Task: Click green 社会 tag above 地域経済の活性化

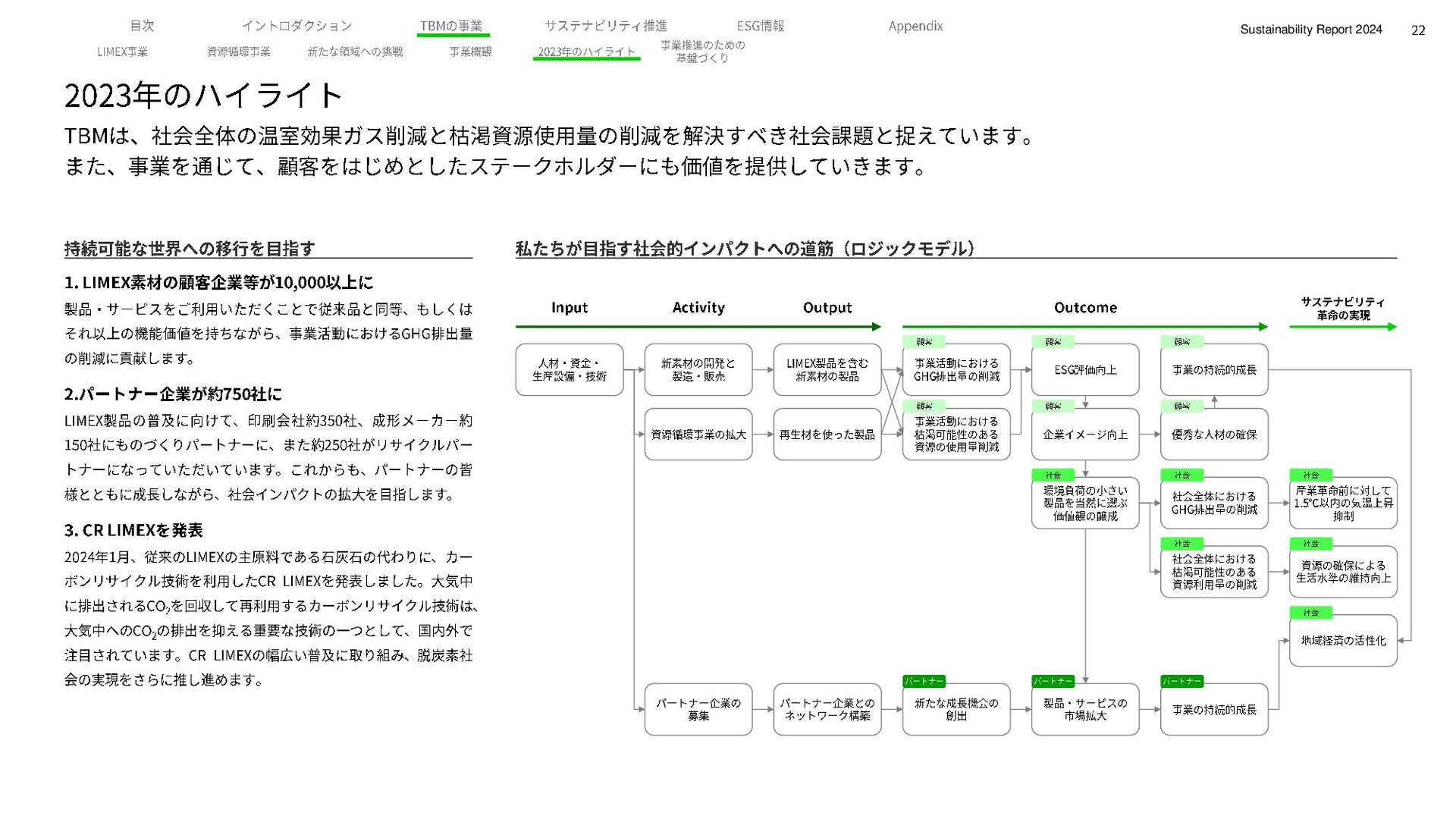Action: 1310,613
